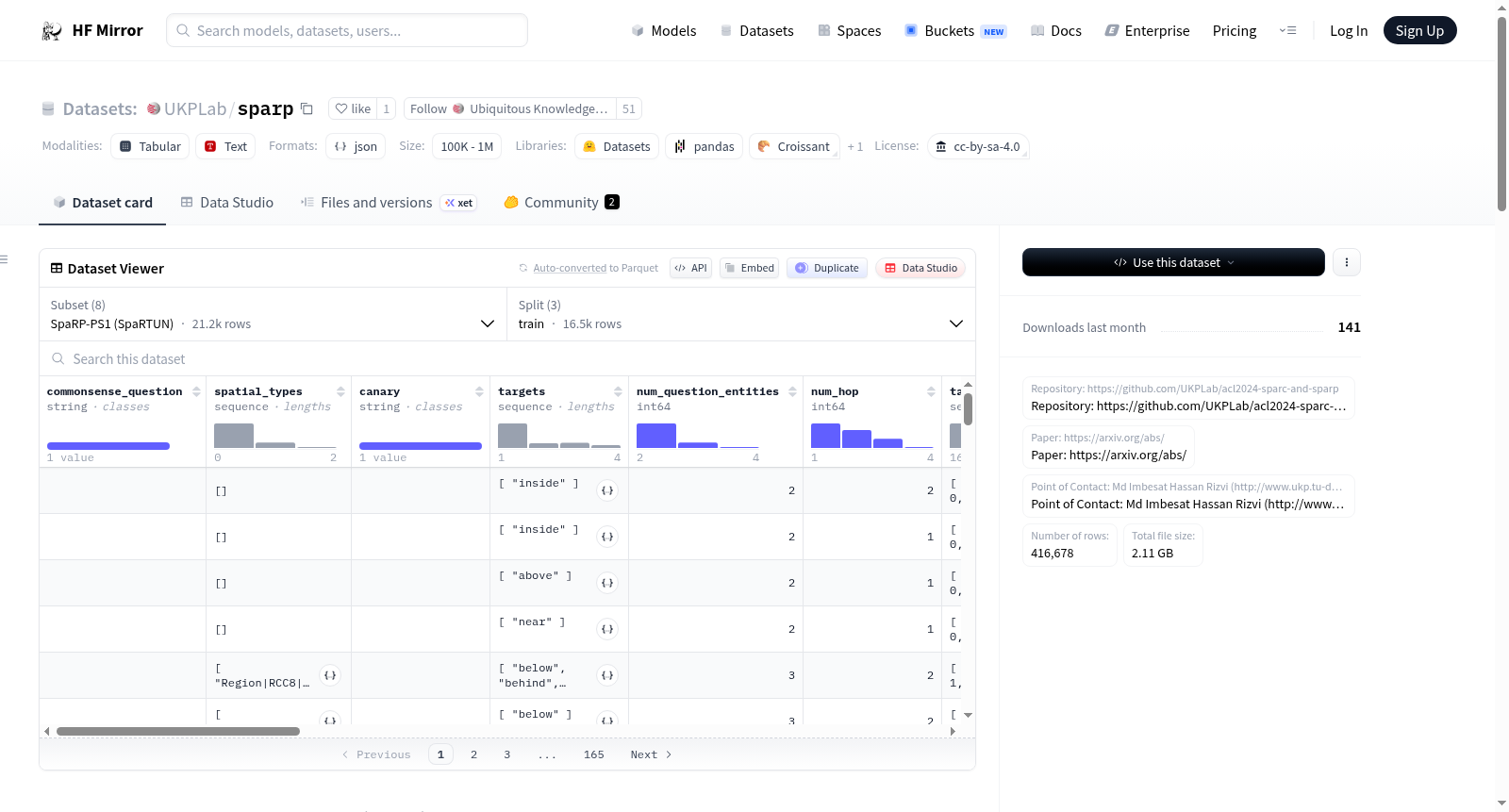This screenshot has width=1509, height=812.
Task: Show the +1 additional libraries
Action: point(855,146)
